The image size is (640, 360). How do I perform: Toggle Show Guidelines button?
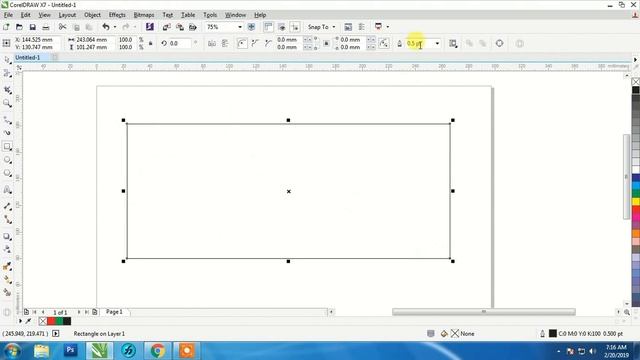[x=295, y=27]
